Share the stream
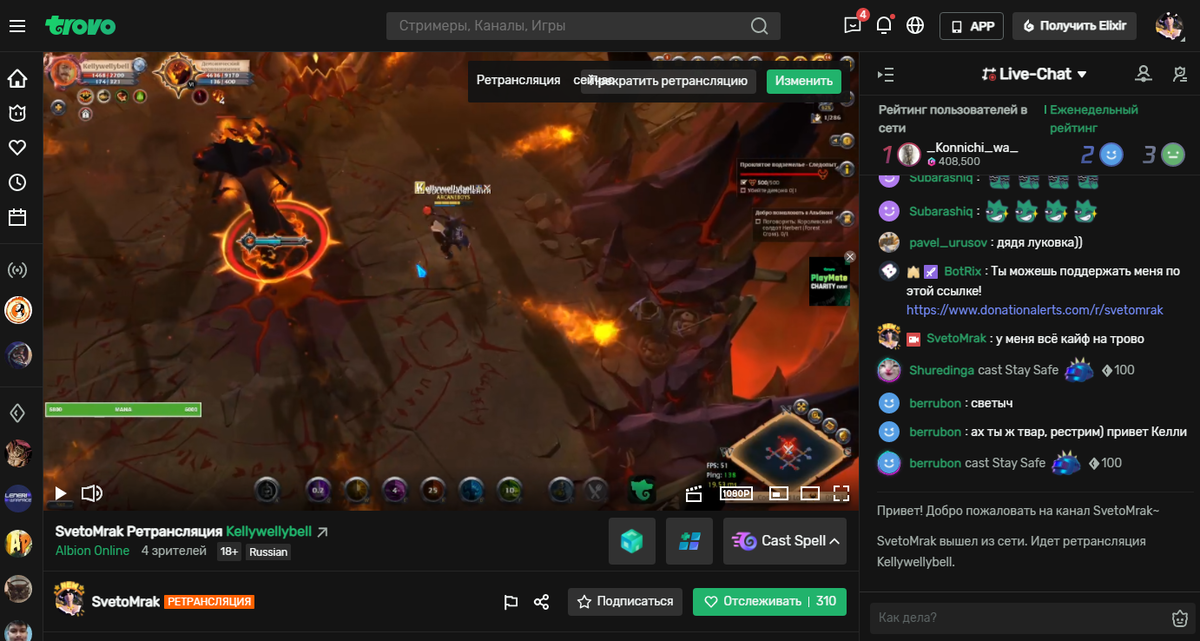Viewport: 1200px width, 641px height. (541, 602)
